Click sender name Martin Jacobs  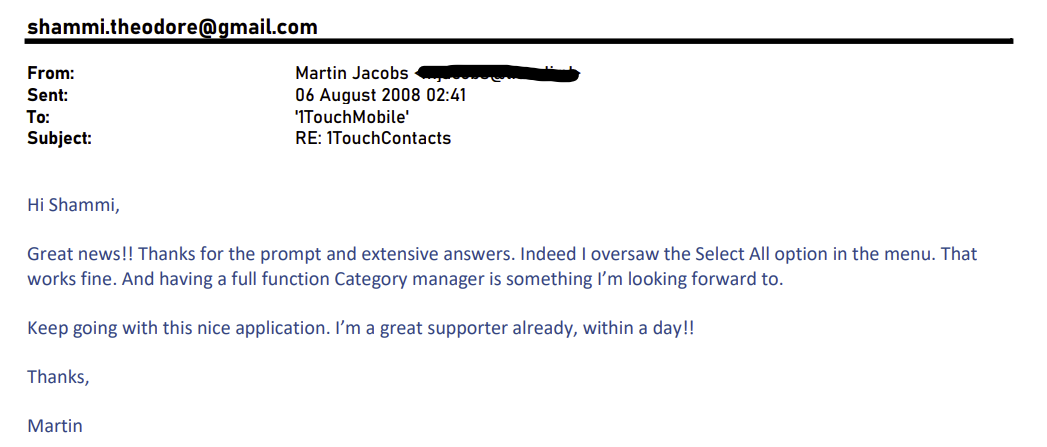(352, 73)
